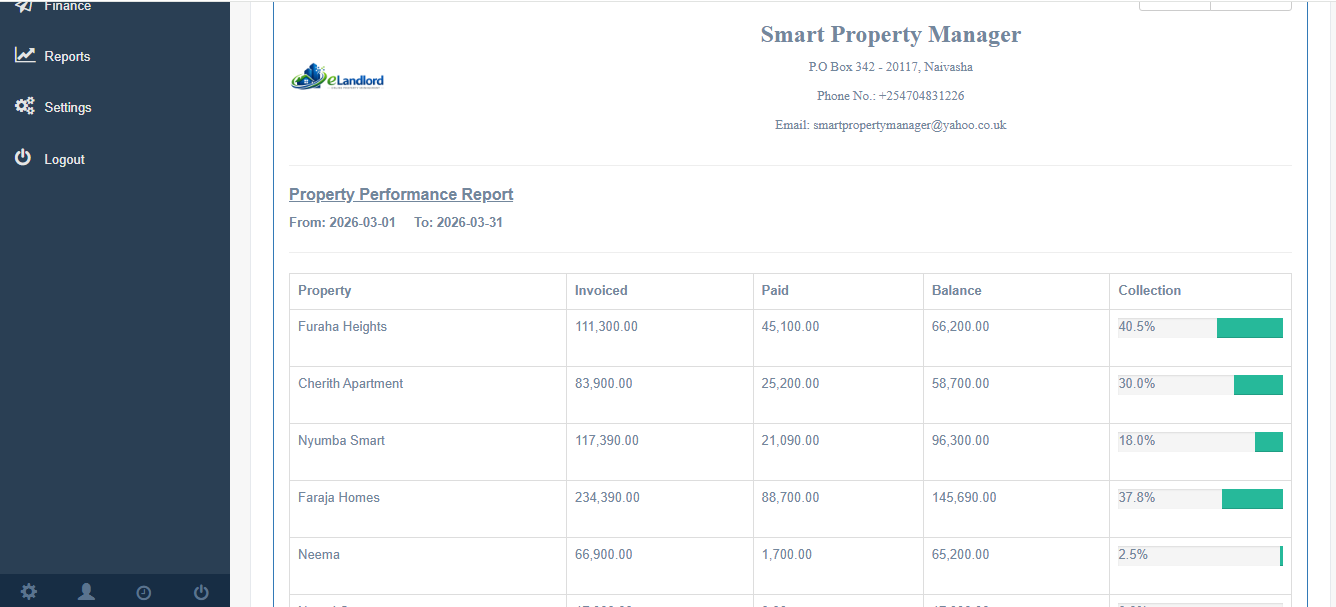This screenshot has height=607, width=1336.
Task: Click the Nyumba Smart property name
Action: point(341,440)
